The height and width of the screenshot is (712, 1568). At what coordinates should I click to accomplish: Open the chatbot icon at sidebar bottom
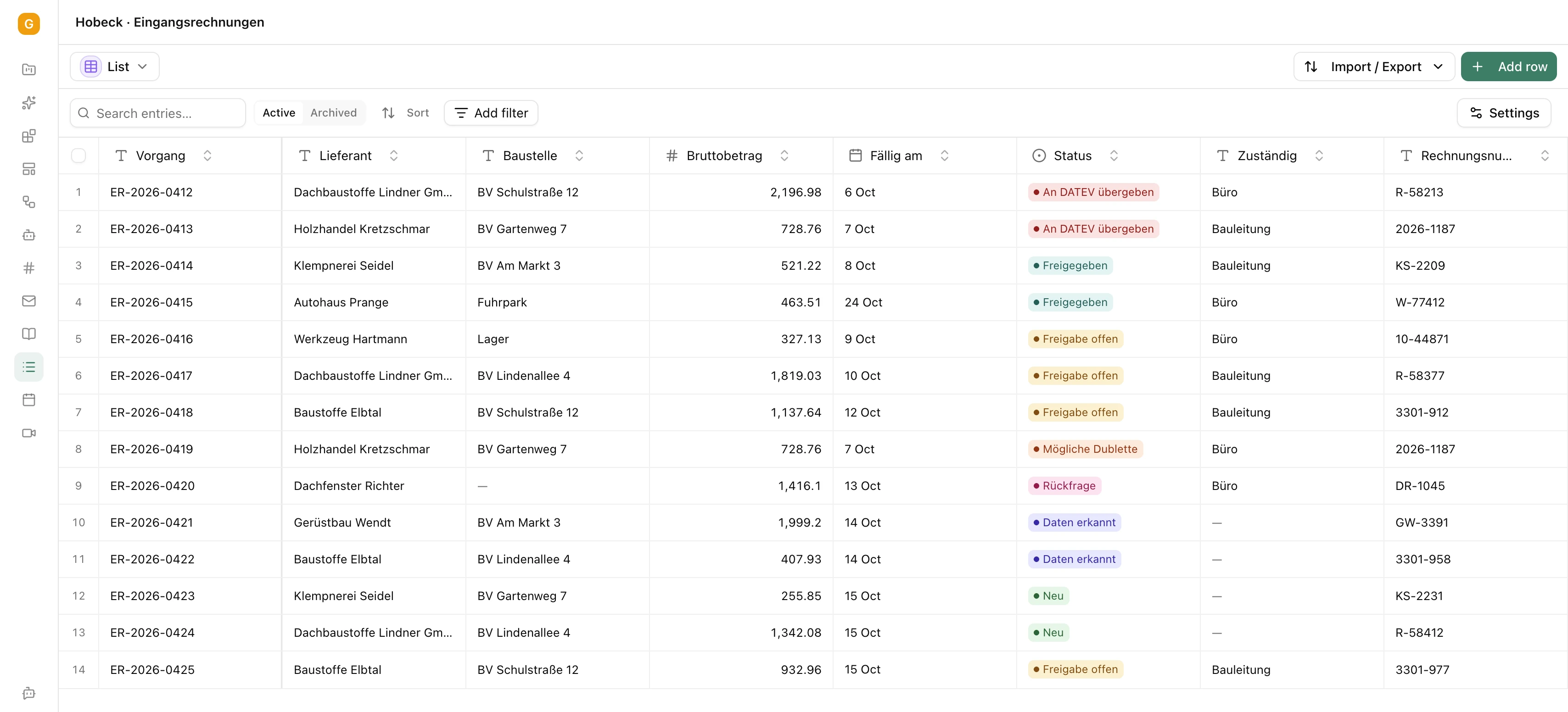click(x=28, y=693)
